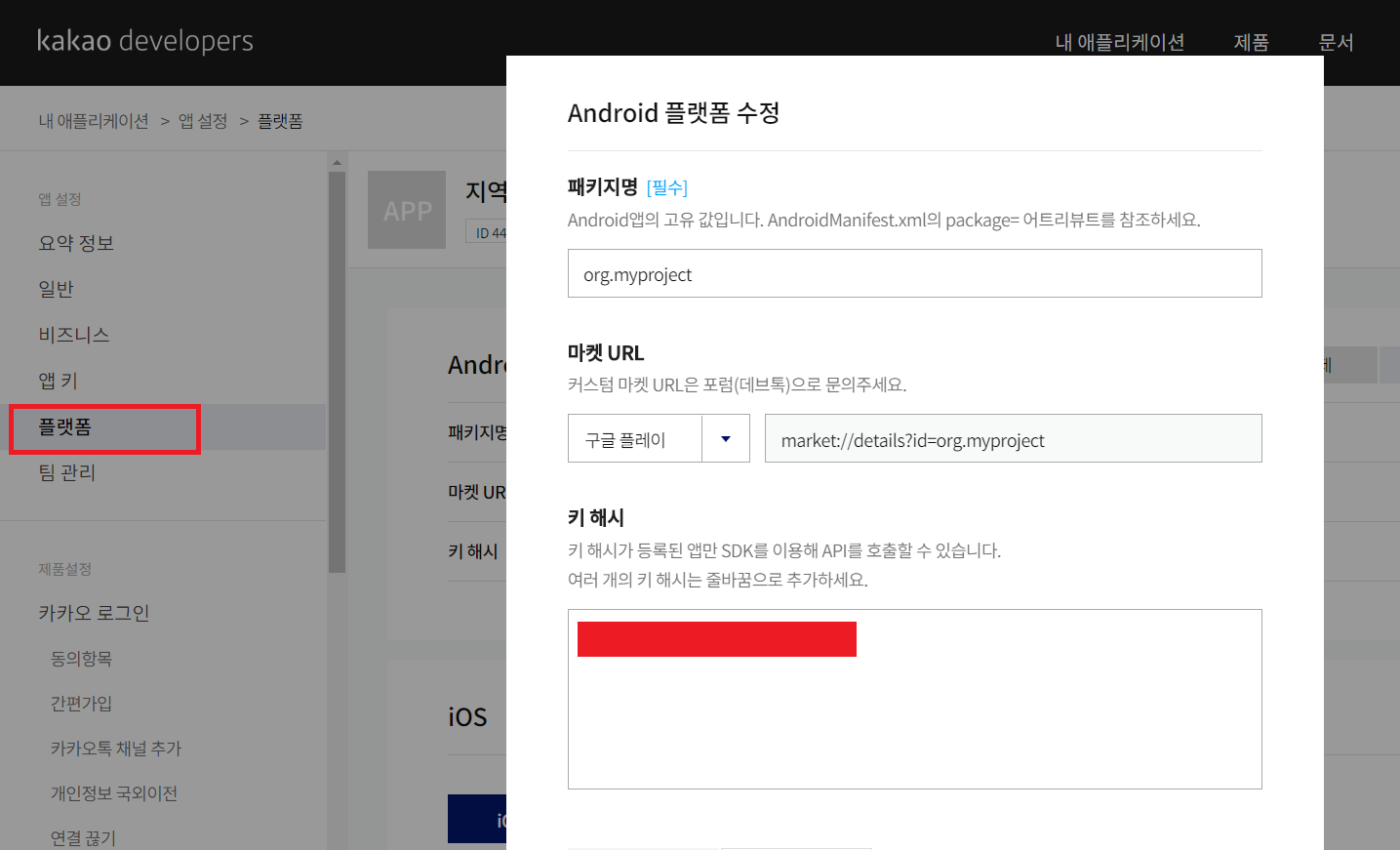
Task: Select 일반 in sidebar
Action: click(57, 289)
